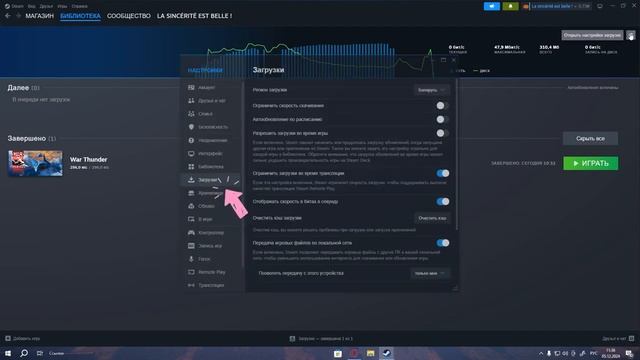The height and width of the screenshot is (360, 640).
Task: Open notifications bell icon
Action: pyautogui.click(x=510, y=6)
